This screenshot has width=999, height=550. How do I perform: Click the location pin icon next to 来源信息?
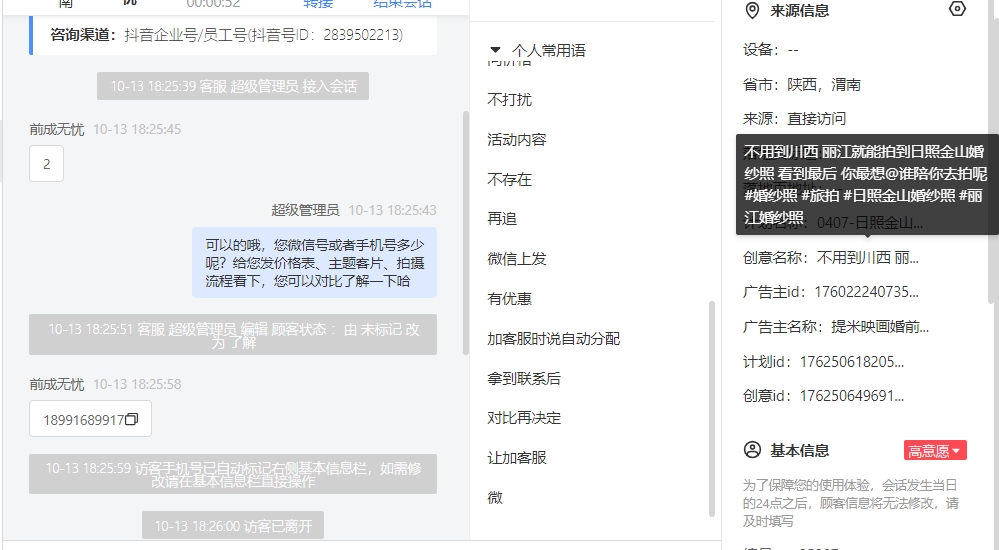[x=752, y=10]
